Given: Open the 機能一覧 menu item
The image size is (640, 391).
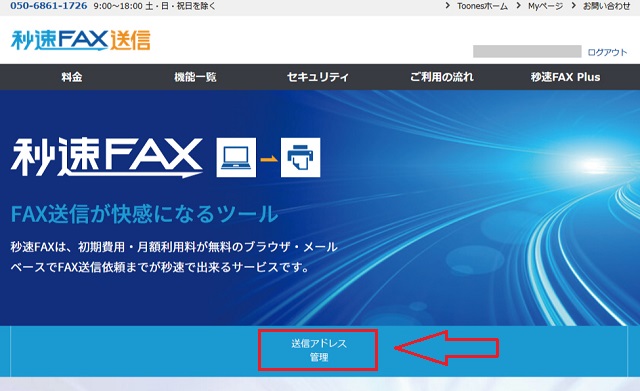Looking at the screenshot, I should 195,77.
